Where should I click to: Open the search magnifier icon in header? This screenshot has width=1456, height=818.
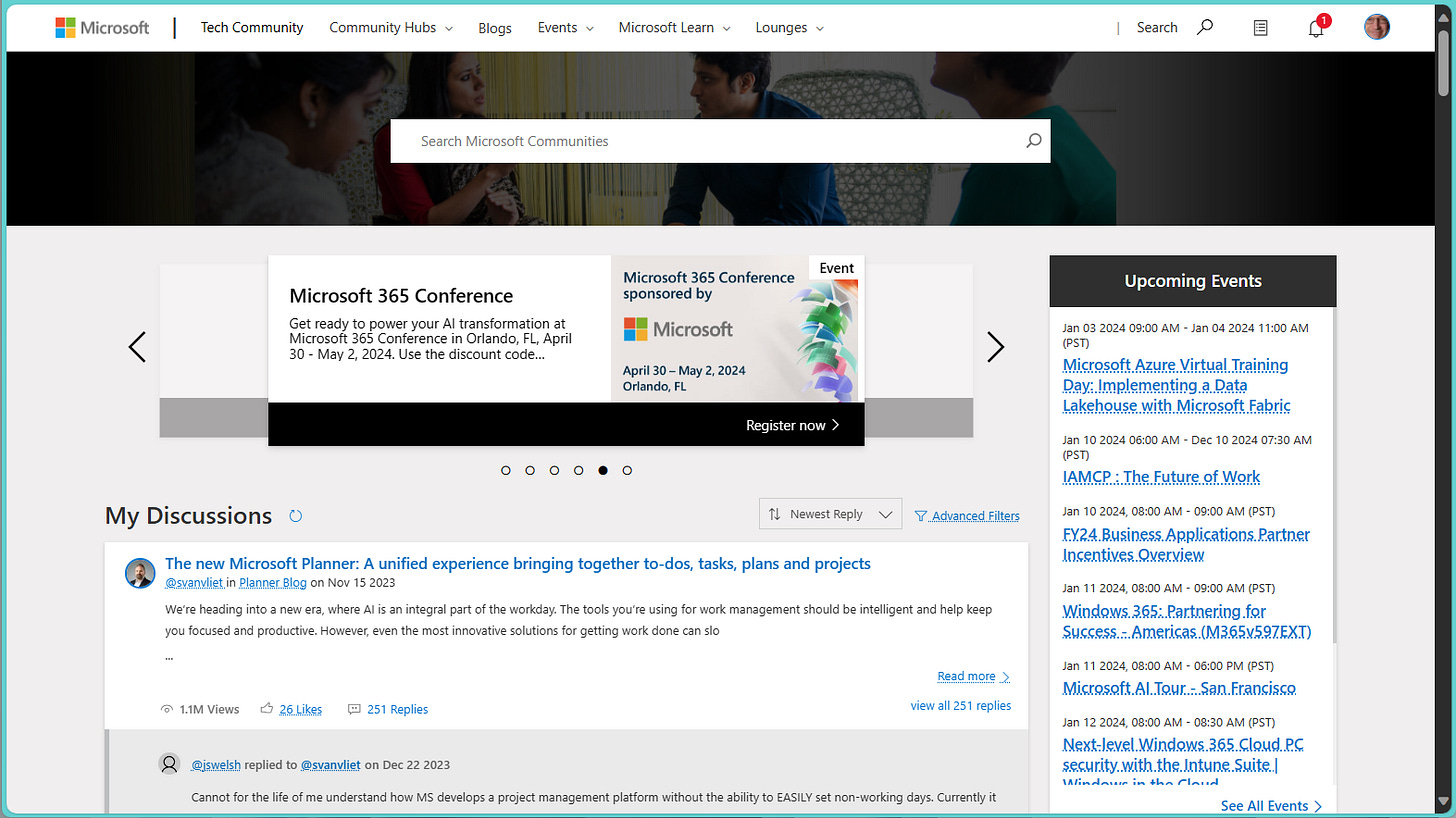click(x=1205, y=28)
